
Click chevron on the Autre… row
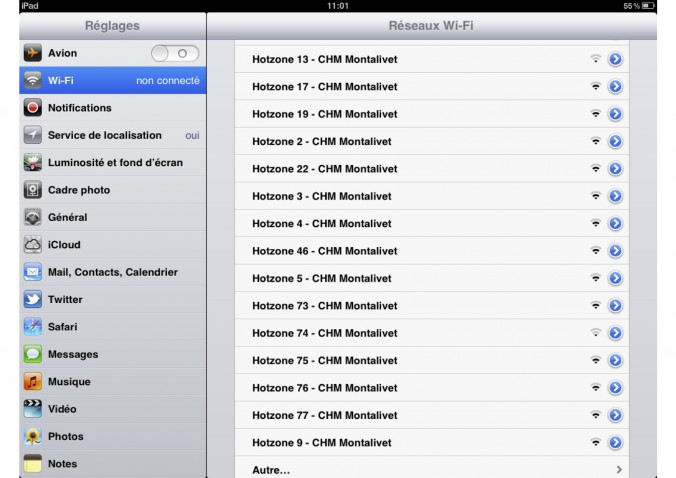[619, 469]
